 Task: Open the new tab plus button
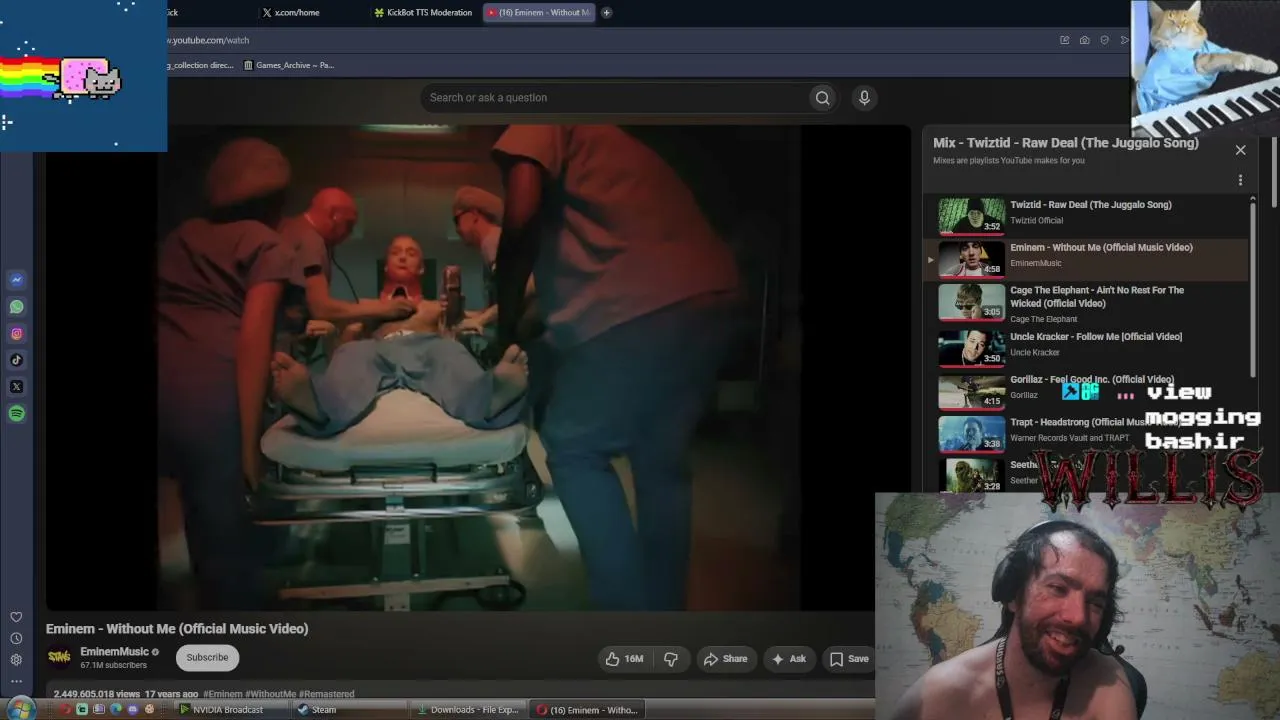[x=606, y=13]
